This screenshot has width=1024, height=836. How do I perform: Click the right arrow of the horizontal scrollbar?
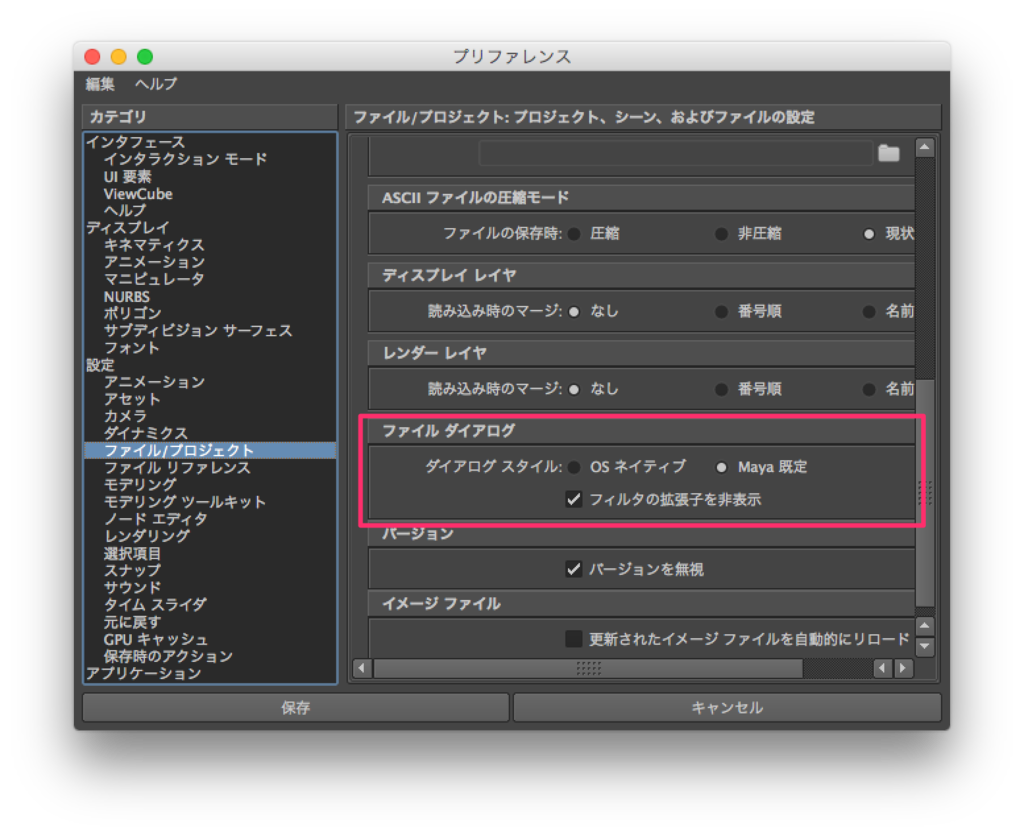[904, 668]
